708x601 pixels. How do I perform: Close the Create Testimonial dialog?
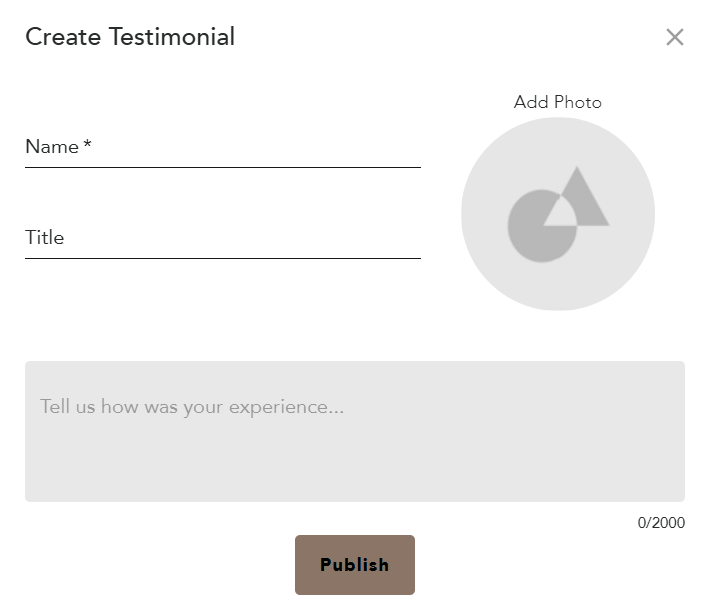tap(675, 38)
